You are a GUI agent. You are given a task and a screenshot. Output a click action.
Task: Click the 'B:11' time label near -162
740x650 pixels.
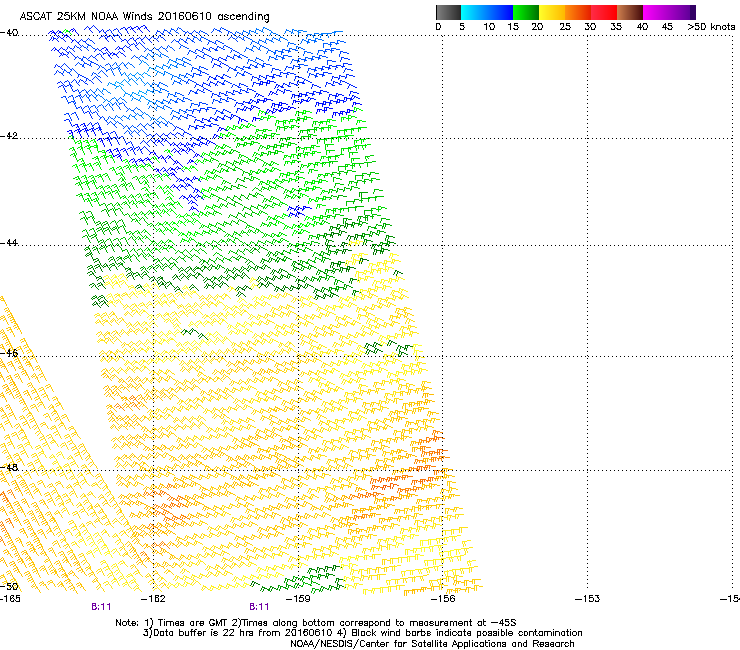click(x=101, y=607)
